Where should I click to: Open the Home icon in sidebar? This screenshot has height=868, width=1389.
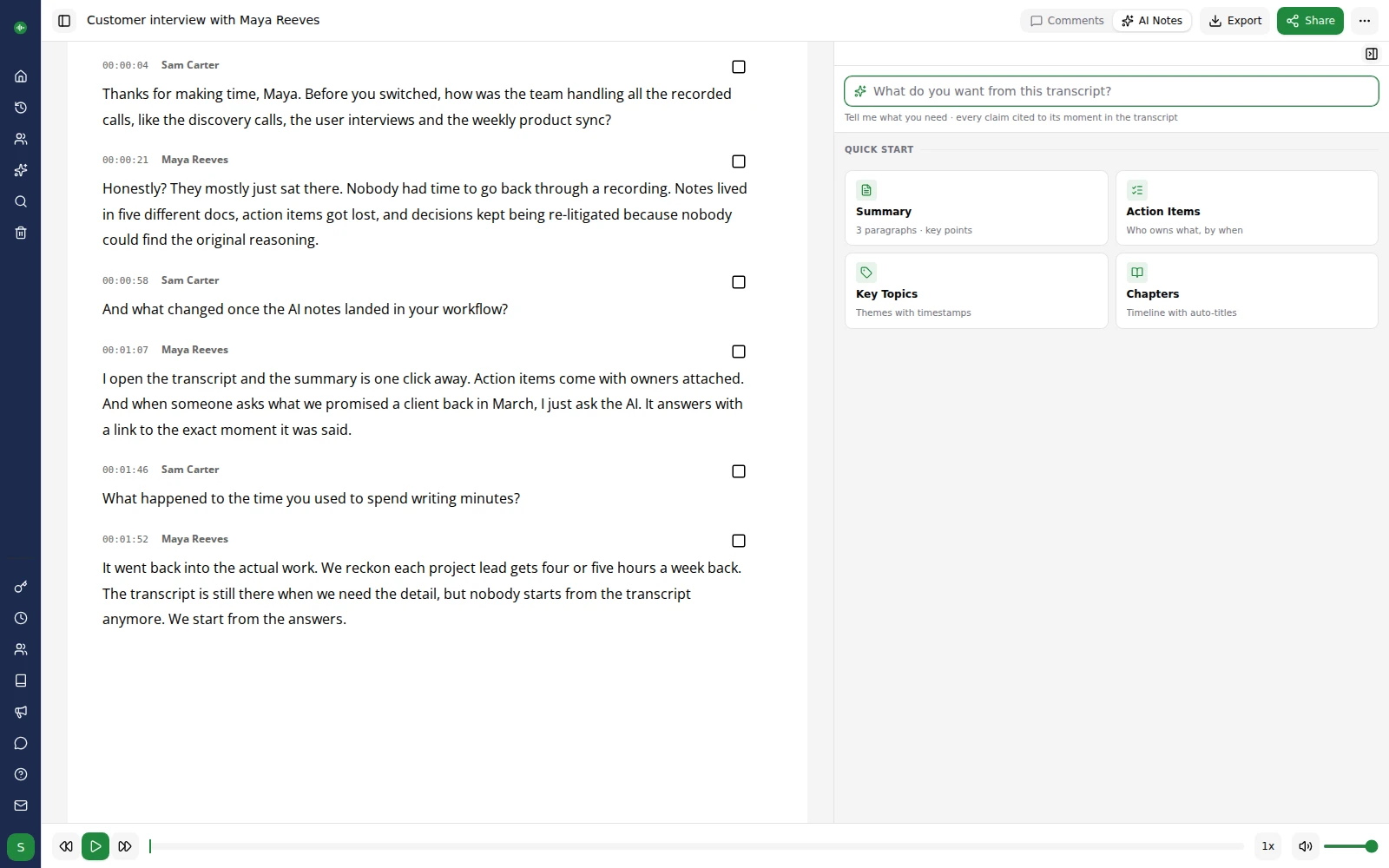point(21,76)
